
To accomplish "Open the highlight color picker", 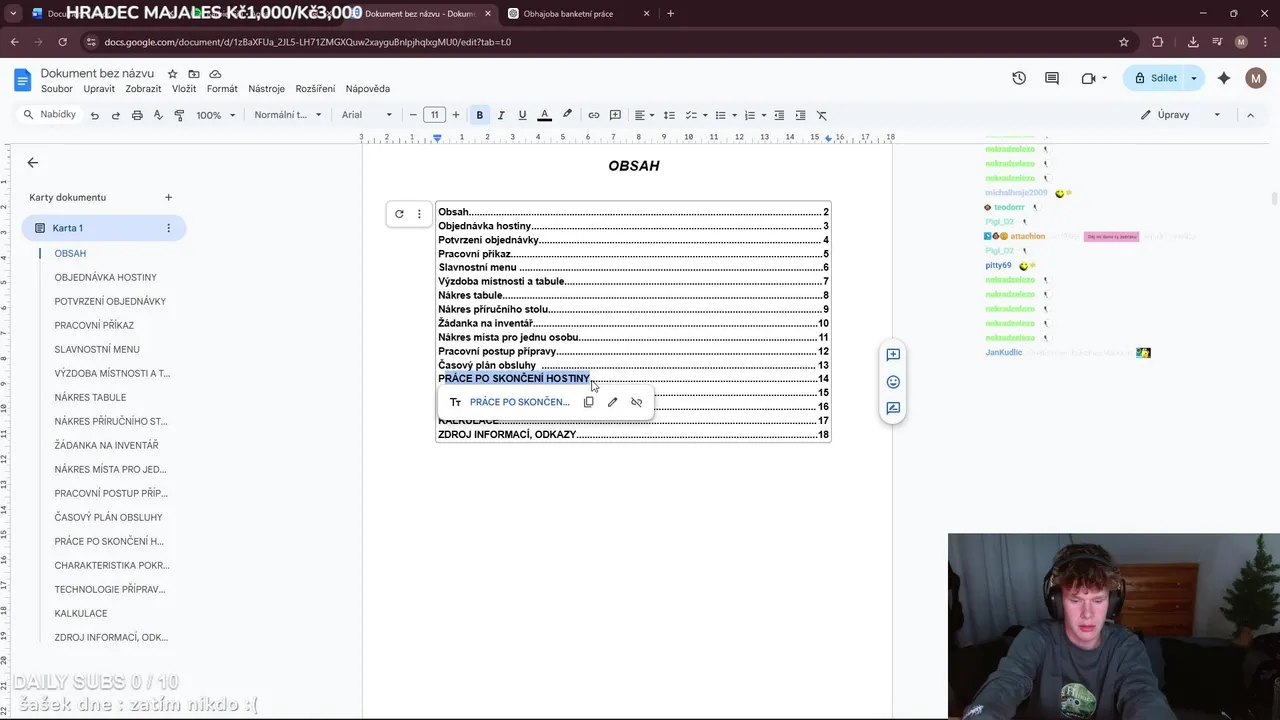I will click(567, 115).
